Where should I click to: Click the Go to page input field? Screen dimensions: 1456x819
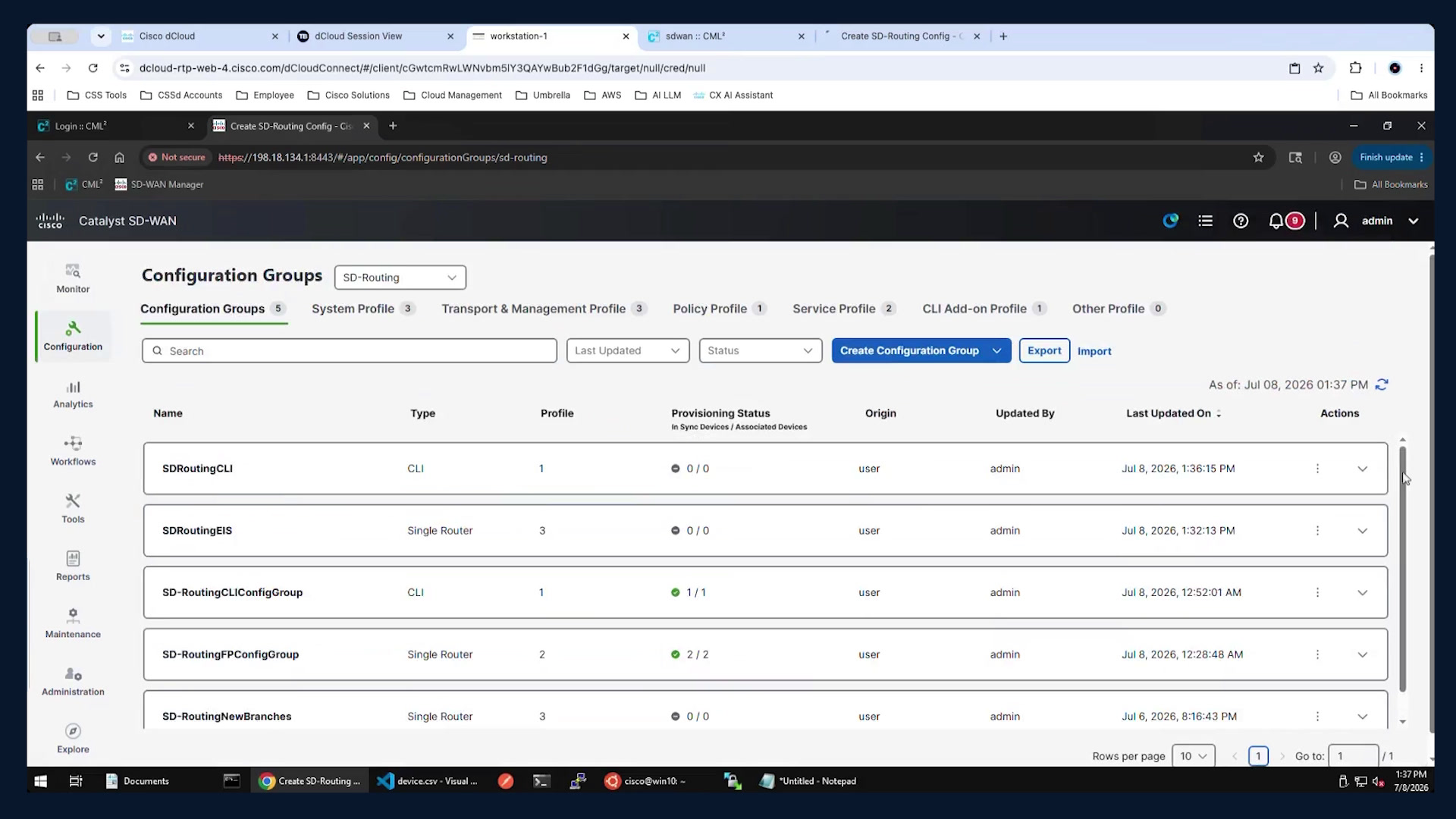[1354, 756]
